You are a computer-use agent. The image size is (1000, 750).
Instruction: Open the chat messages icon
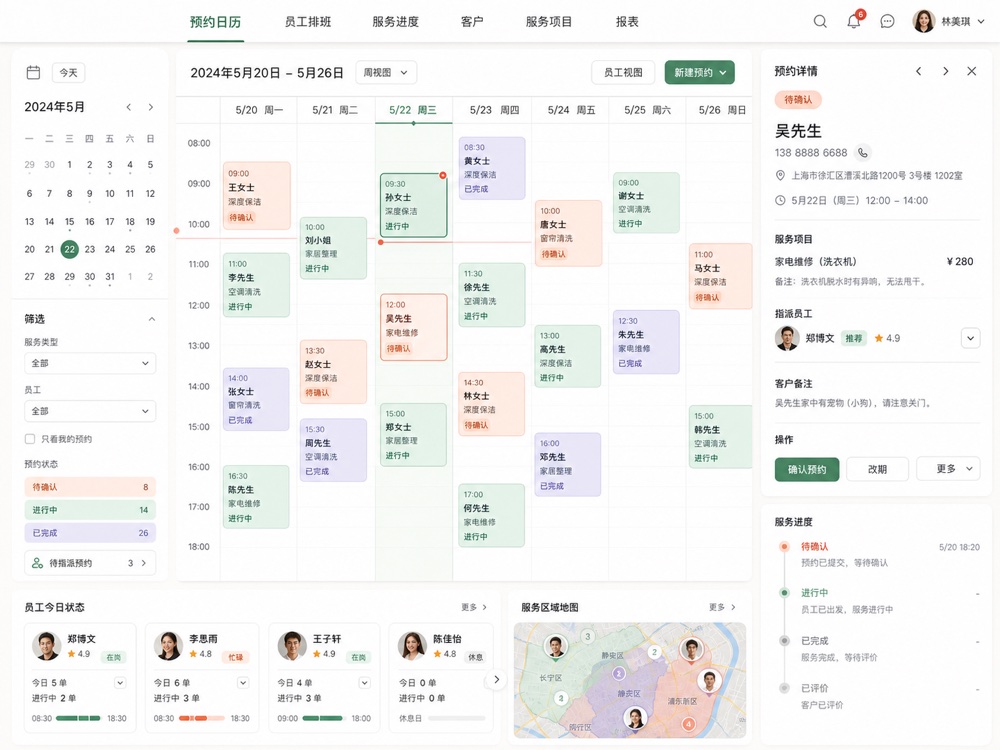pyautogui.click(x=887, y=22)
